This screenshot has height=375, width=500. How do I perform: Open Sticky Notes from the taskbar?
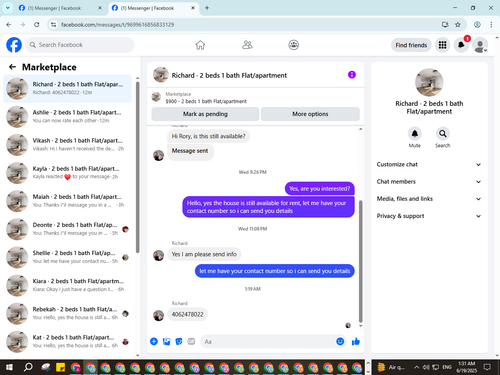(60, 367)
